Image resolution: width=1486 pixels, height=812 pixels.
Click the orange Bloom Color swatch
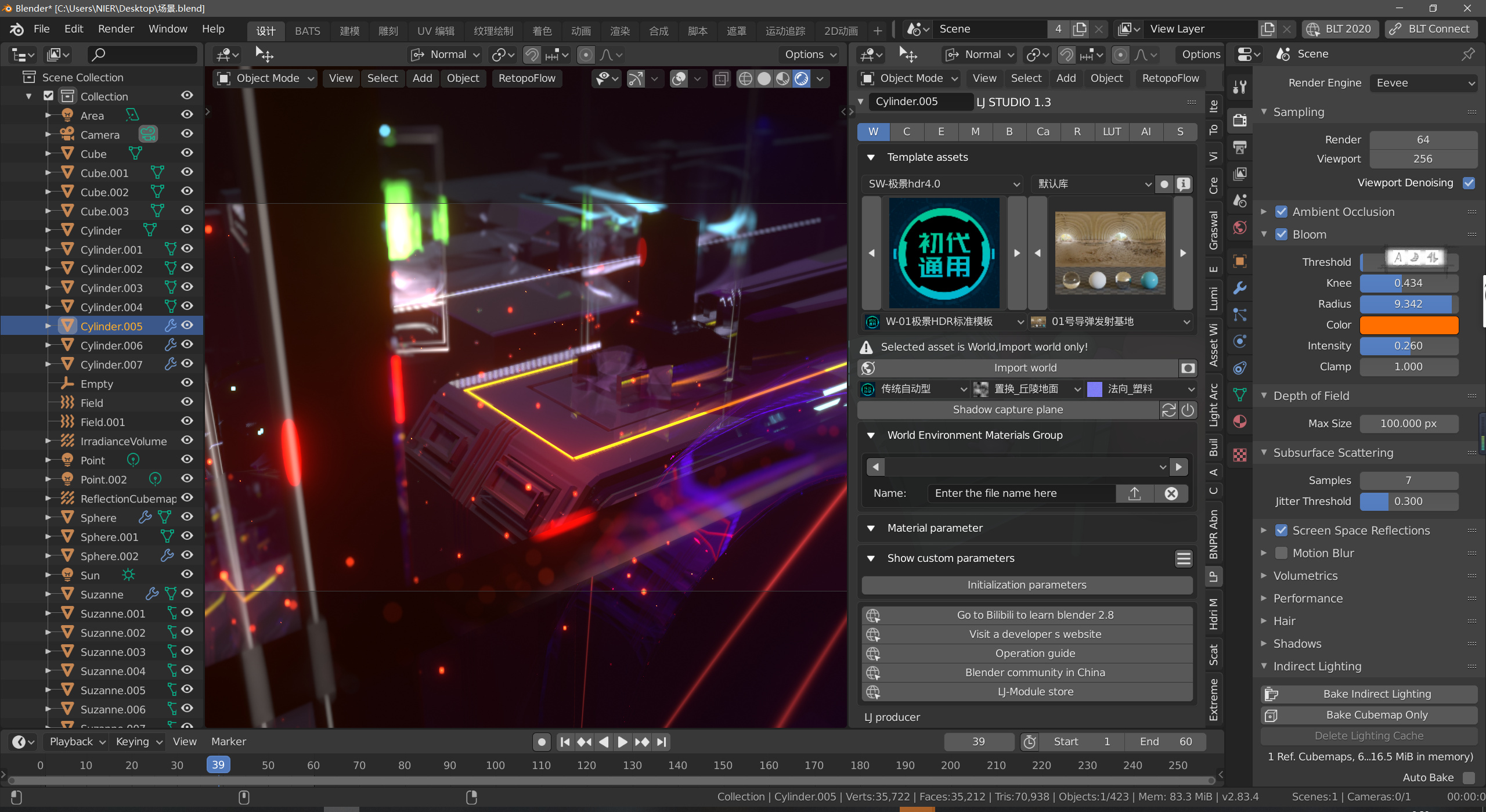click(x=1409, y=325)
